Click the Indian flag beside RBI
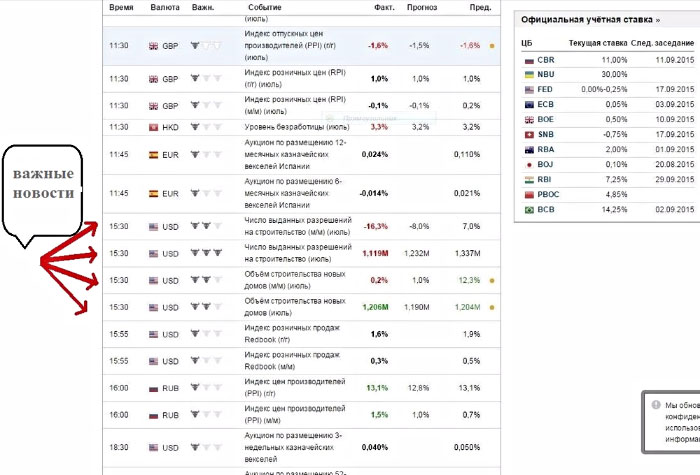The width and height of the screenshot is (700, 475). click(528, 180)
